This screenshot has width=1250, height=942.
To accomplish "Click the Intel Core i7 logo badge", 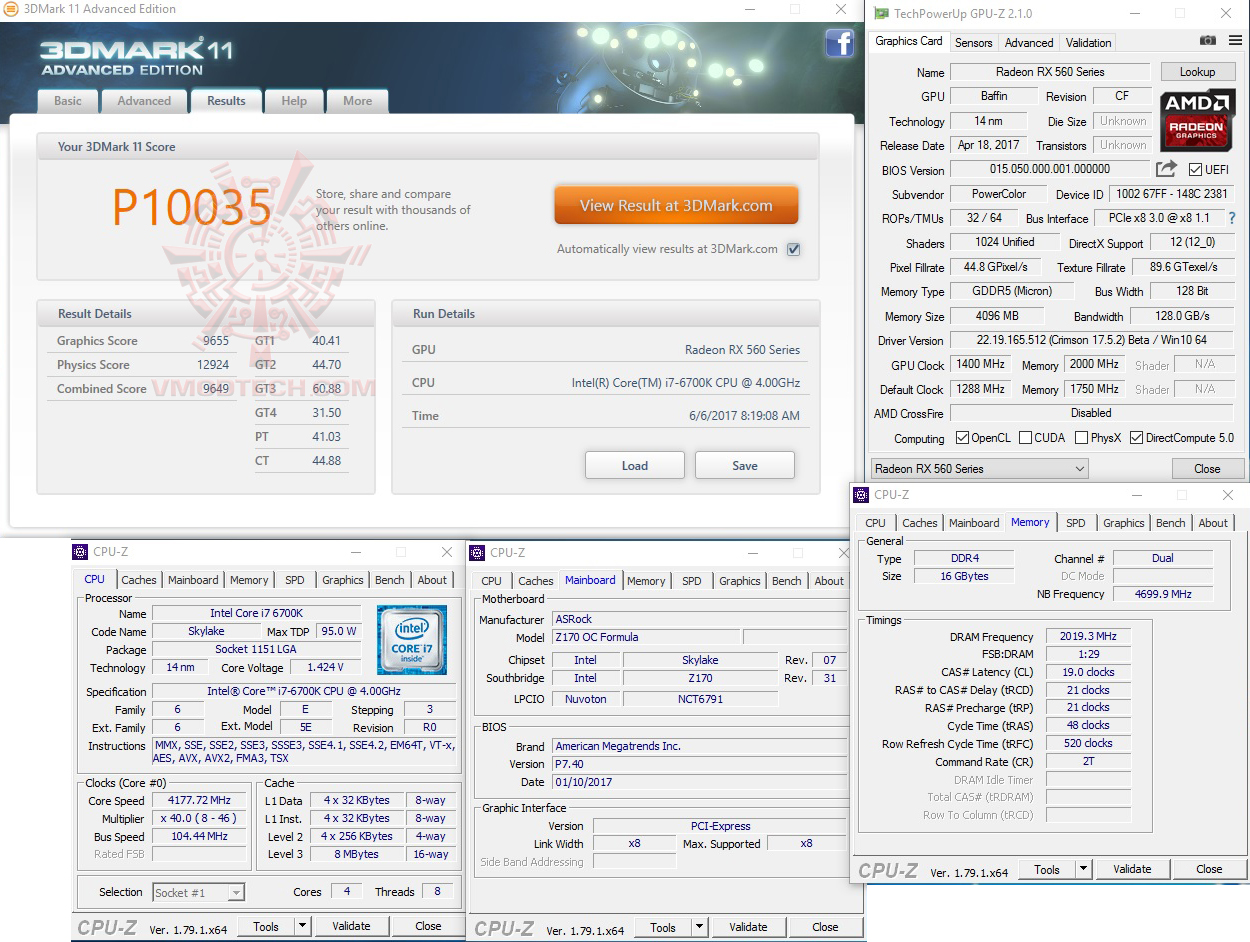I will 411,639.
